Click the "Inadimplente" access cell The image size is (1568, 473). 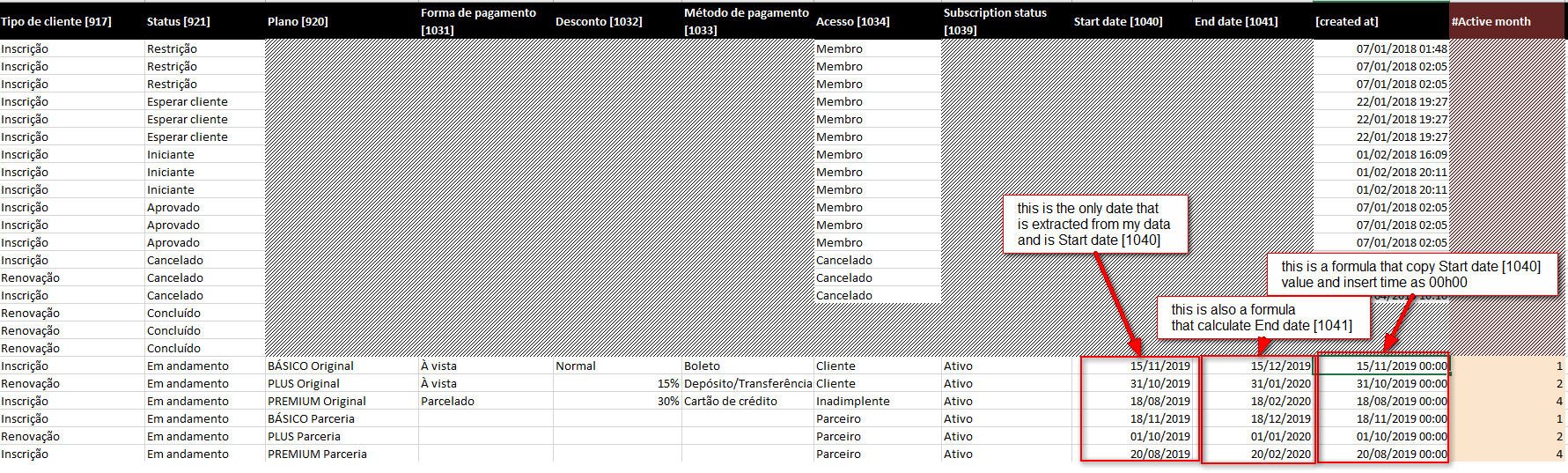(x=852, y=401)
